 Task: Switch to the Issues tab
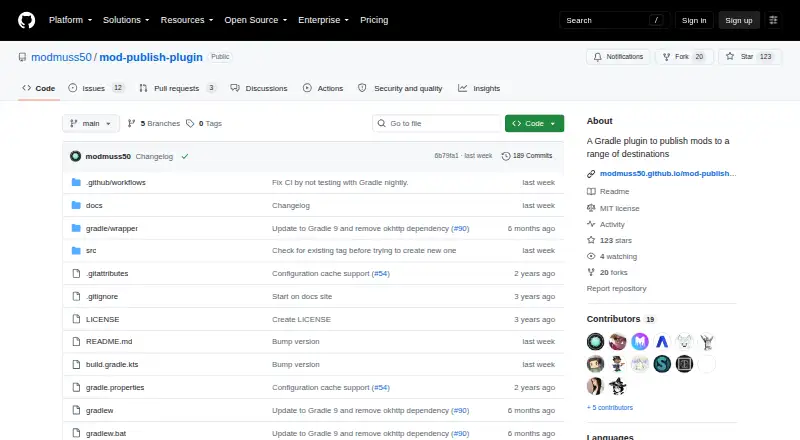click(x=96, y=88)
